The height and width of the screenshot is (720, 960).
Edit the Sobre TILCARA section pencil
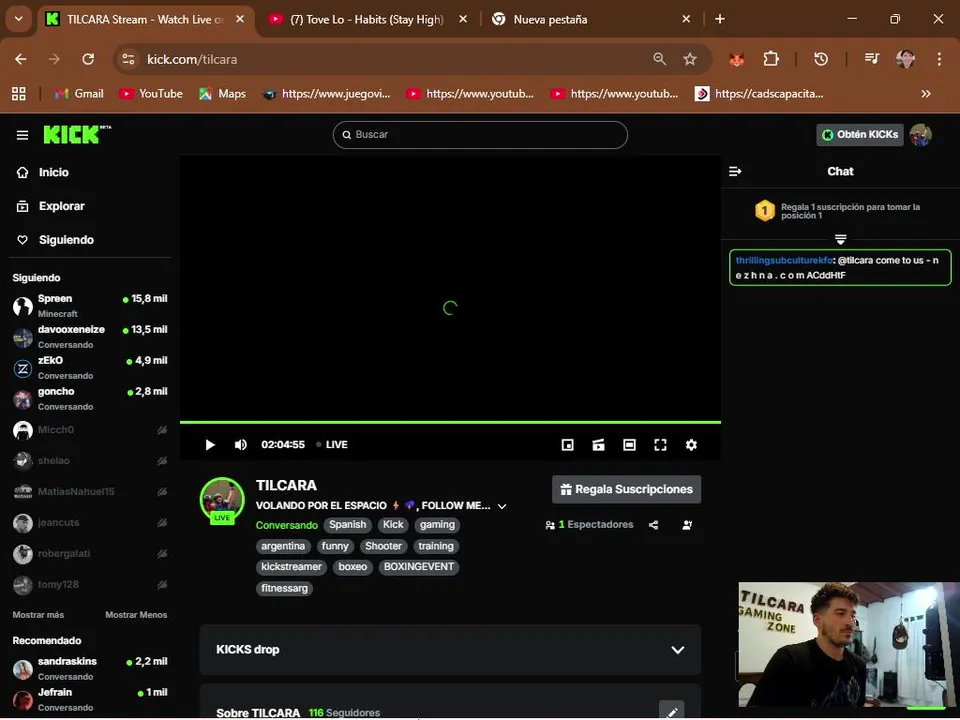coord(672,711)
